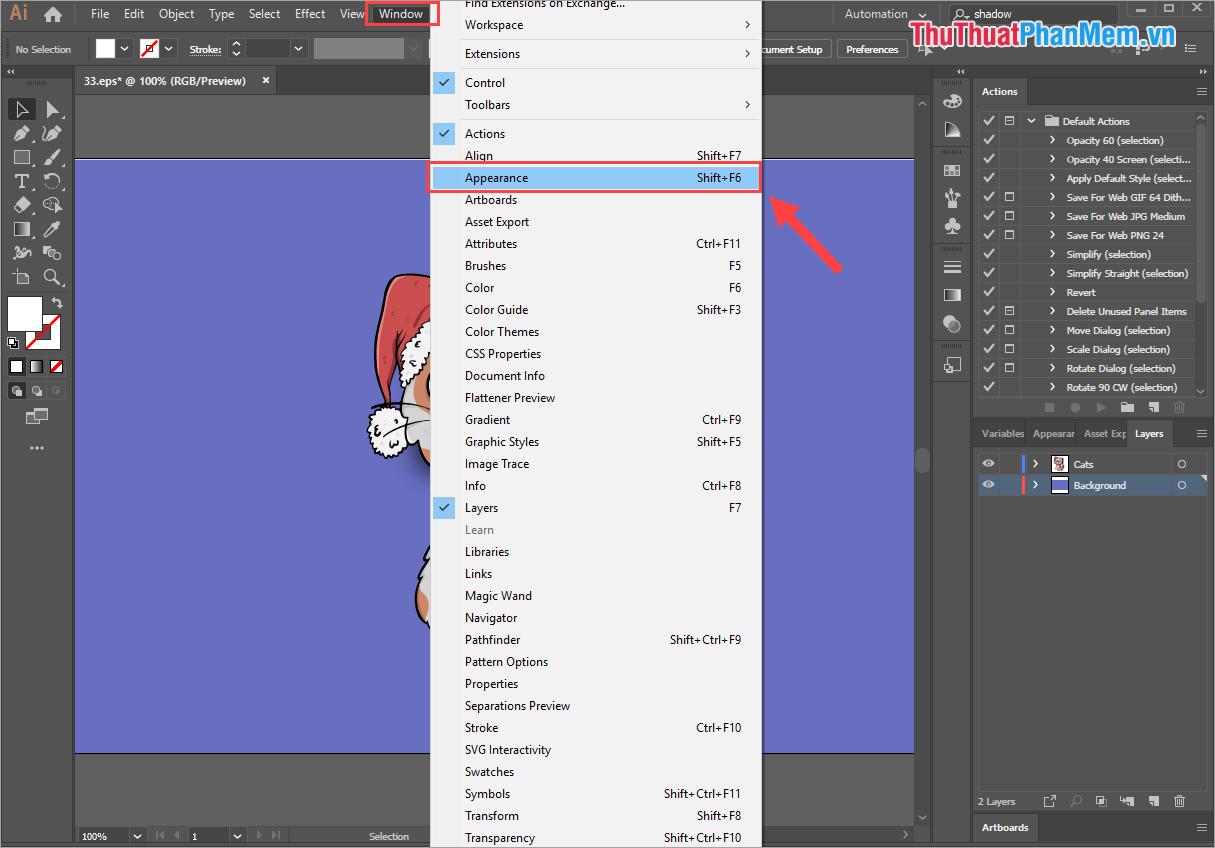Open the Color panel icon in the right dock
This screenshot has height=848, width=1215.
pos(952,100)
